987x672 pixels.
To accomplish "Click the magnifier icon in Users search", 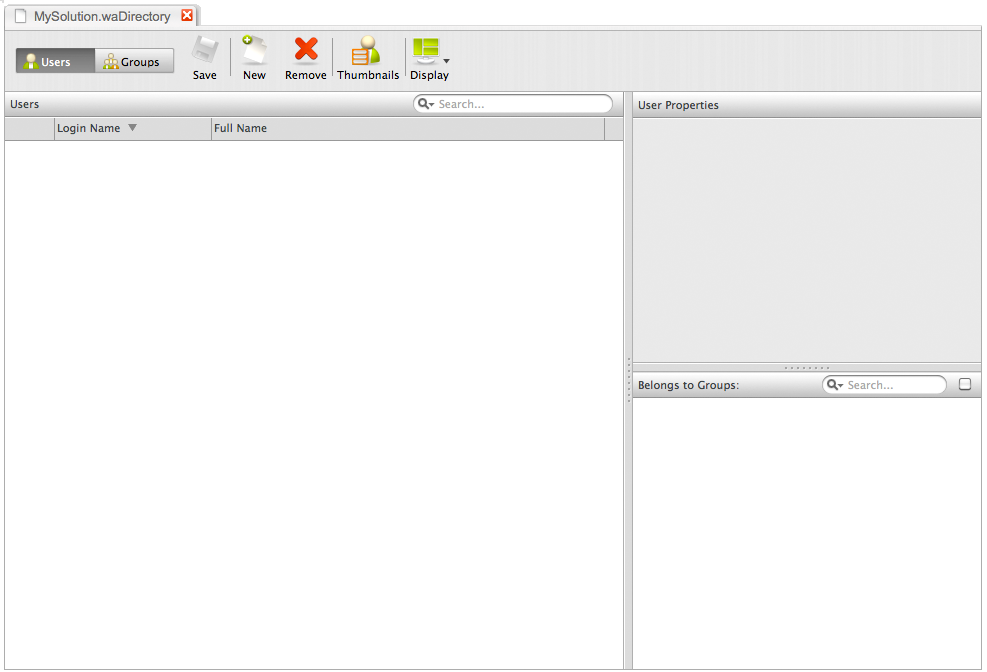I will (x=425, y=104).
